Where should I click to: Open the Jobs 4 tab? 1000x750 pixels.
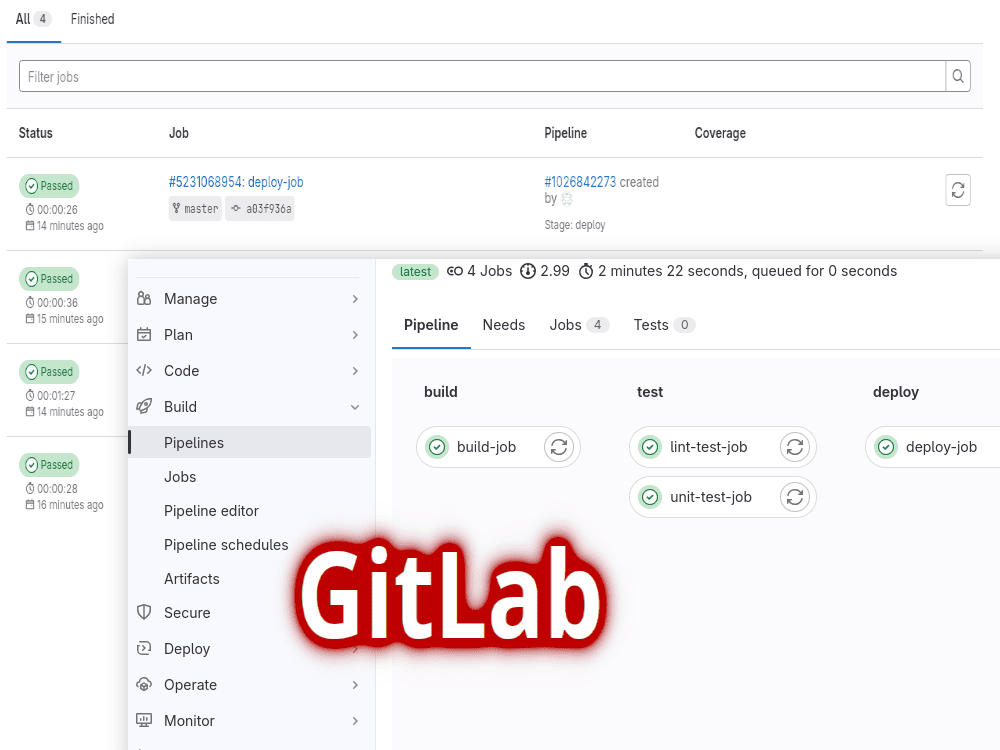(x=579, y=325)
